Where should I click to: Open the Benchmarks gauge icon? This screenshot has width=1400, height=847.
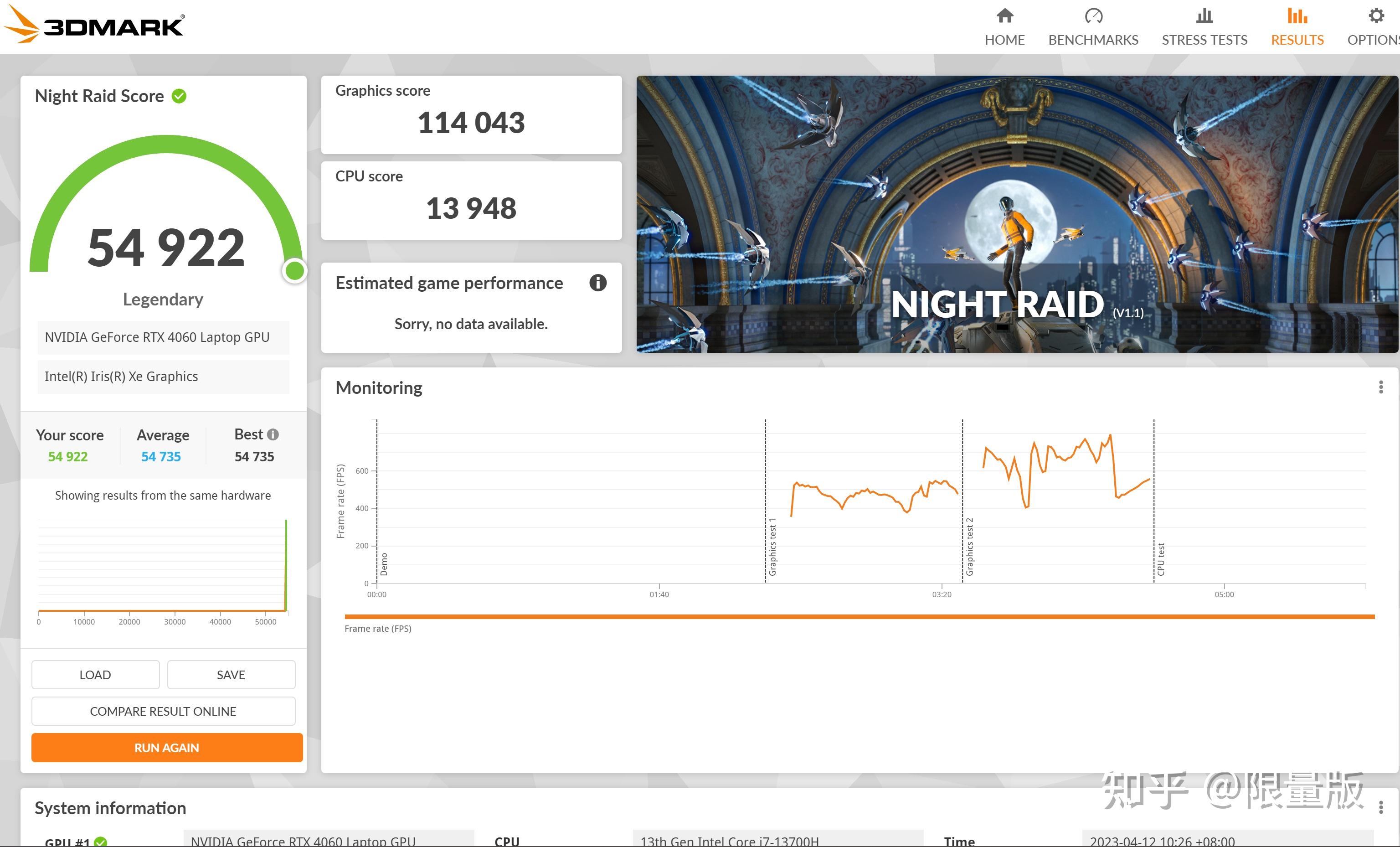click(x=1093, y=16)
